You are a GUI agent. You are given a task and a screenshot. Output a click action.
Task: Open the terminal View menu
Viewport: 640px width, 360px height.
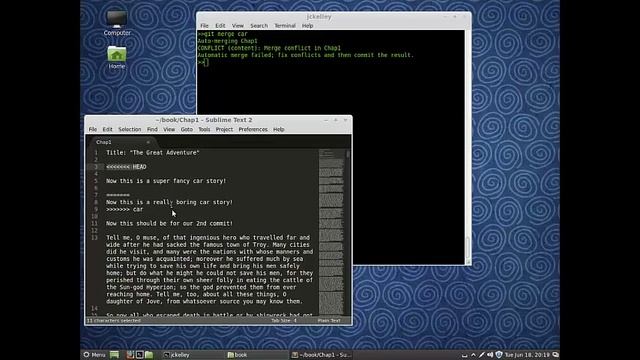pyautogui.click(x=238, y=26)
